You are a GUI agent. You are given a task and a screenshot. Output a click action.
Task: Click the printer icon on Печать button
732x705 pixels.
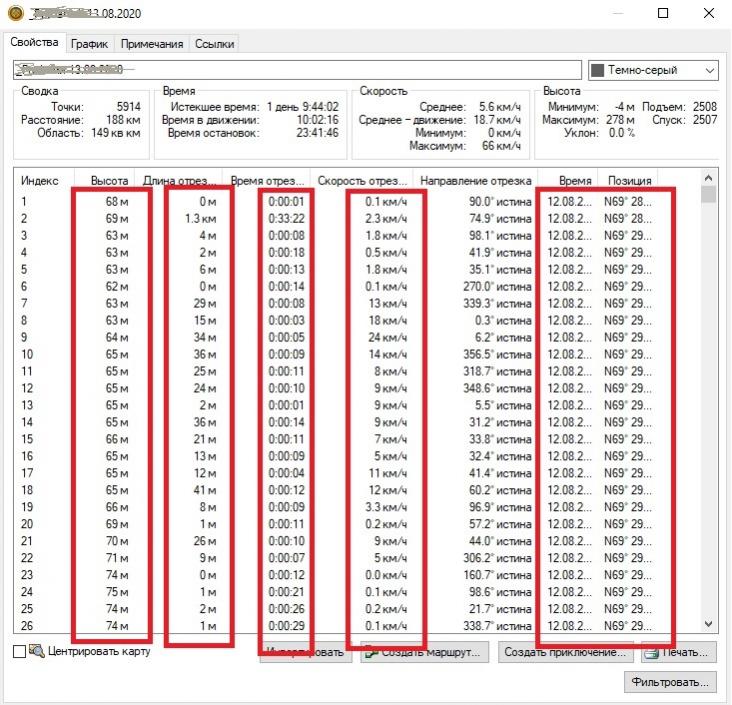tap(651, 653)
